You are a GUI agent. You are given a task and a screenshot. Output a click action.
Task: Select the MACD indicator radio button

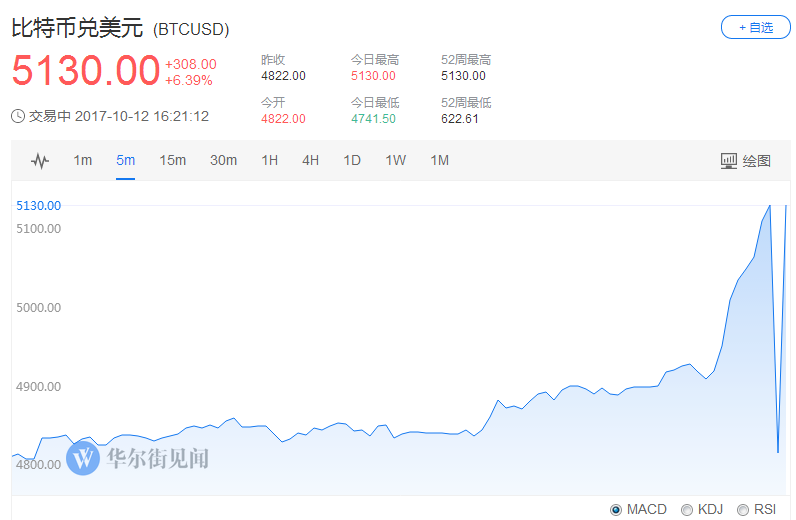(616, 510)
